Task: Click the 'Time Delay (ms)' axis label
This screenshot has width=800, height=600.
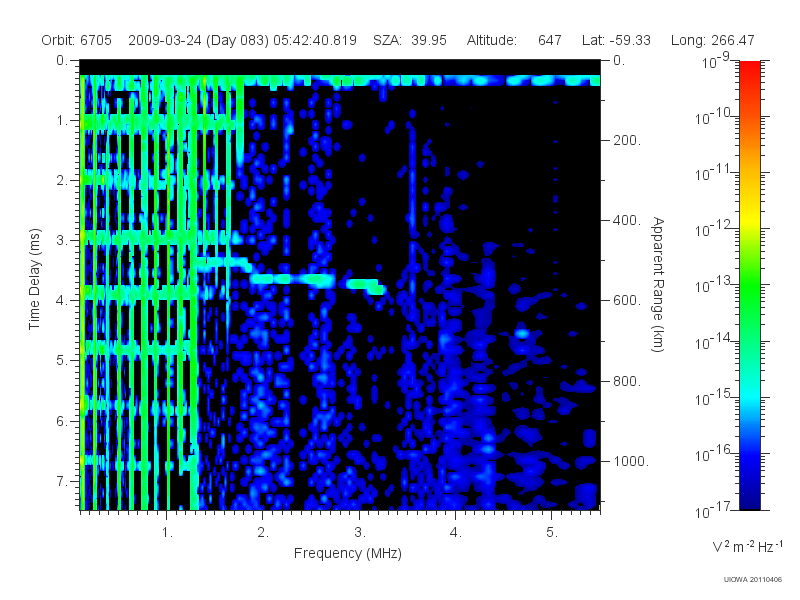Action: click(34, 279)
